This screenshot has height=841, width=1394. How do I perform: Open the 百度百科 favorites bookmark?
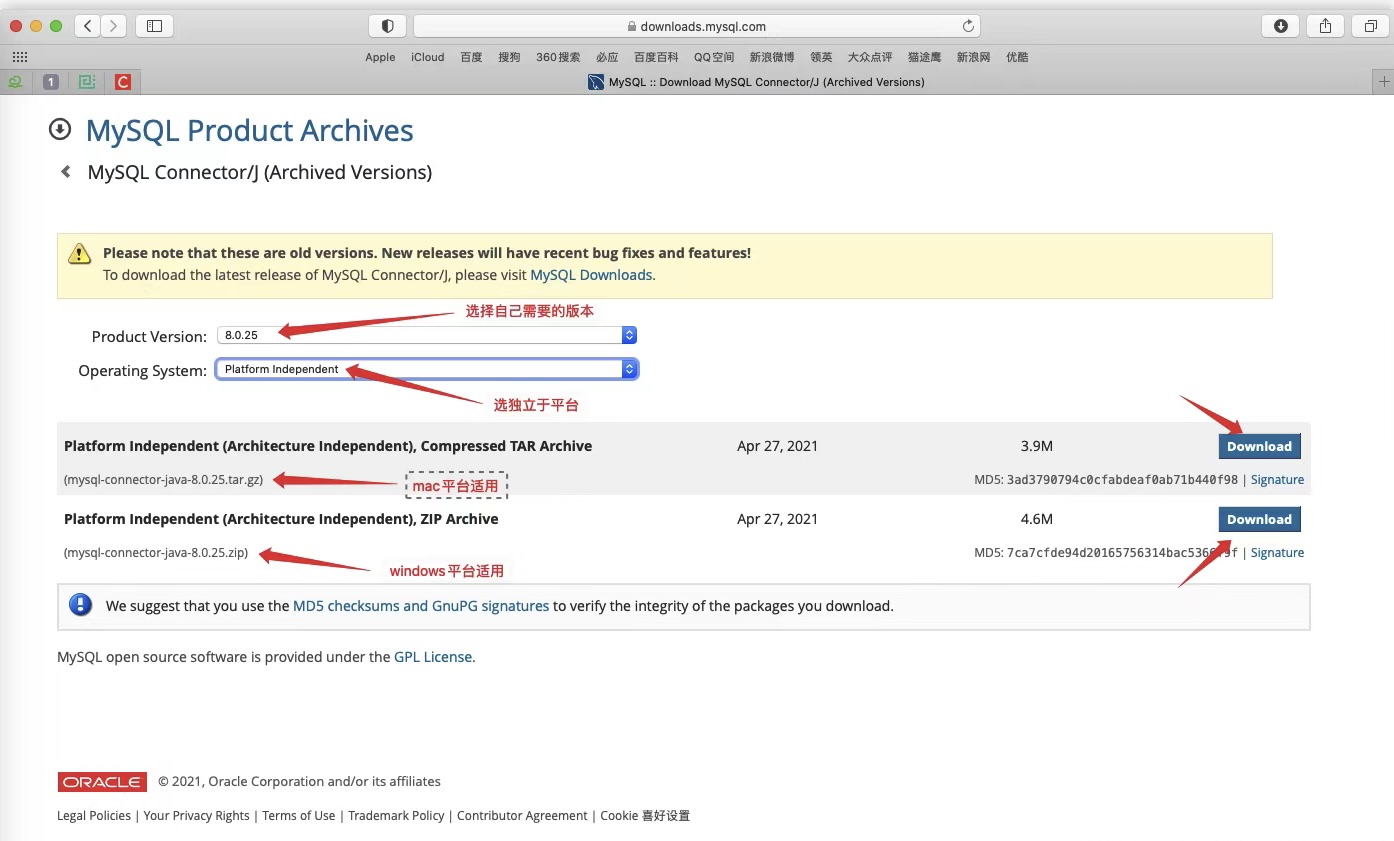pyautogui.click(x=656, y=57)
